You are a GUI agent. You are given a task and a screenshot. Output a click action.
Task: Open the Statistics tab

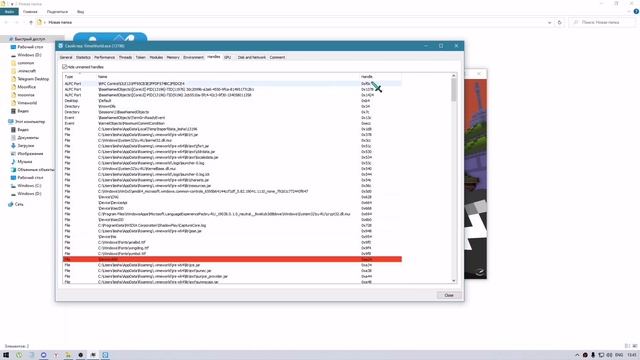pyautogui.click(x=83, y=58)
